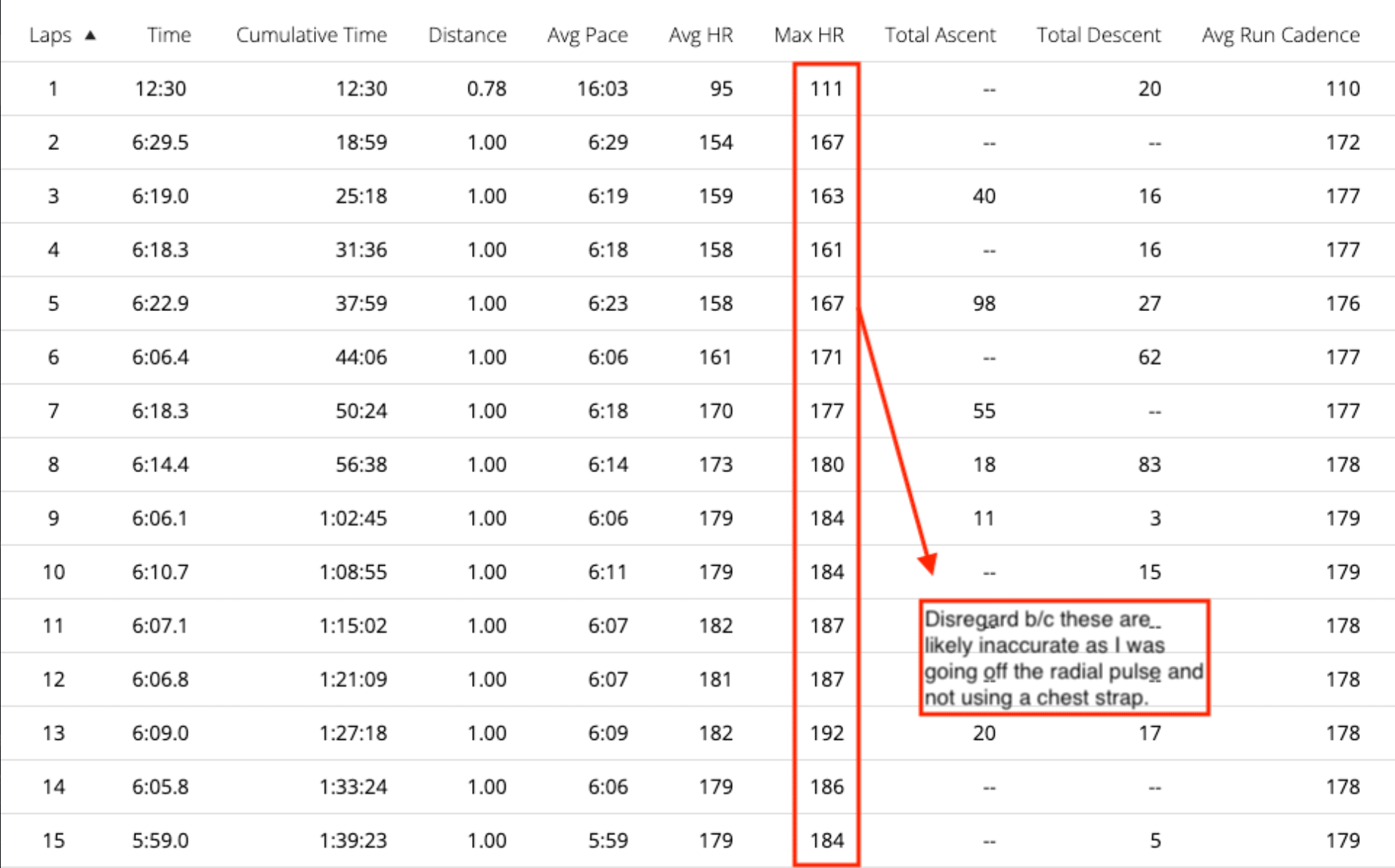The width and height of the screenshot is (1395, 868).
Task: Click lap 8 total descent 83
Action: coord(1149,464)
